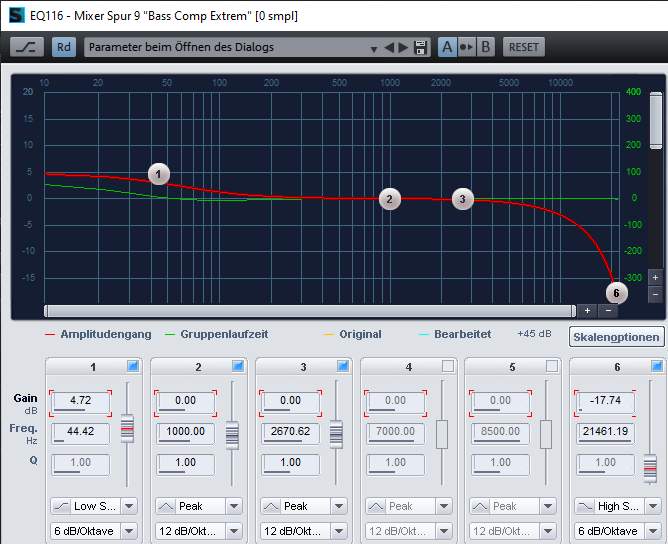
Task: Switch to comparison setting B
Action: point(486,47)
